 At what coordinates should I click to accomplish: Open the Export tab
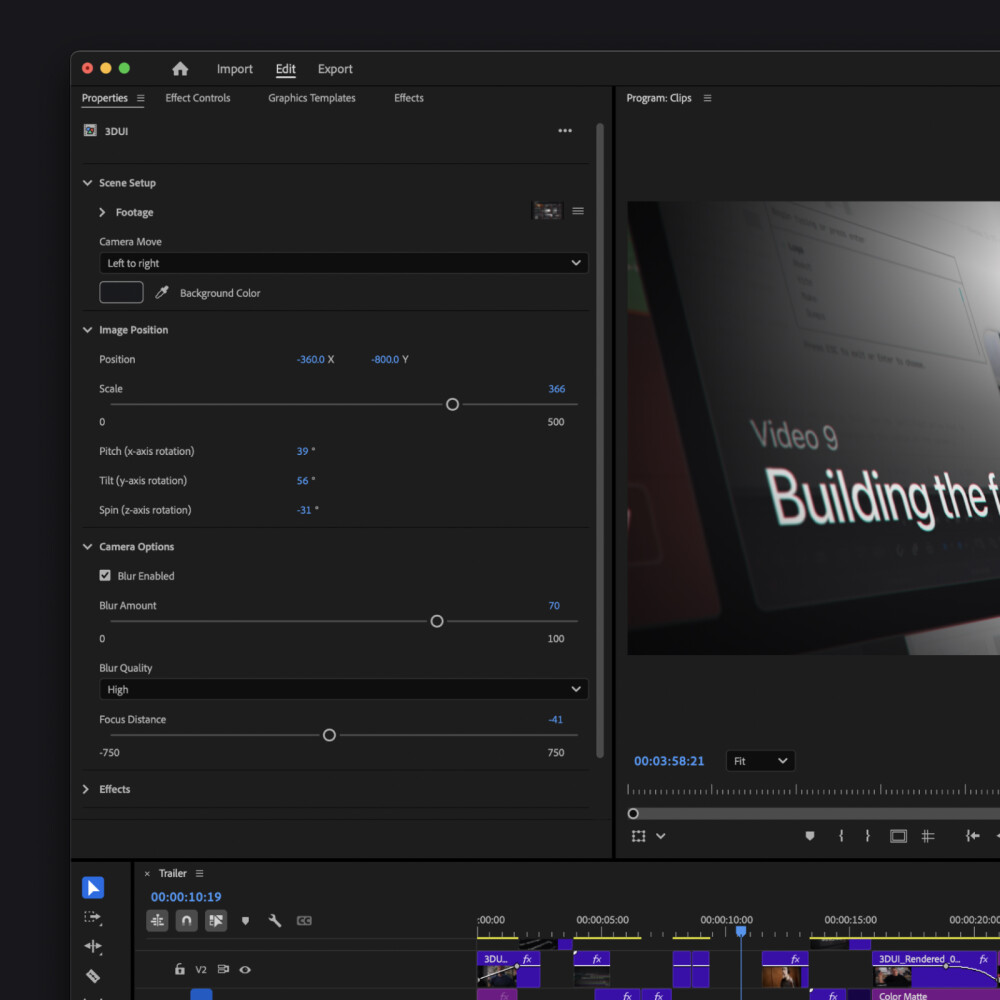coord(335,69)
